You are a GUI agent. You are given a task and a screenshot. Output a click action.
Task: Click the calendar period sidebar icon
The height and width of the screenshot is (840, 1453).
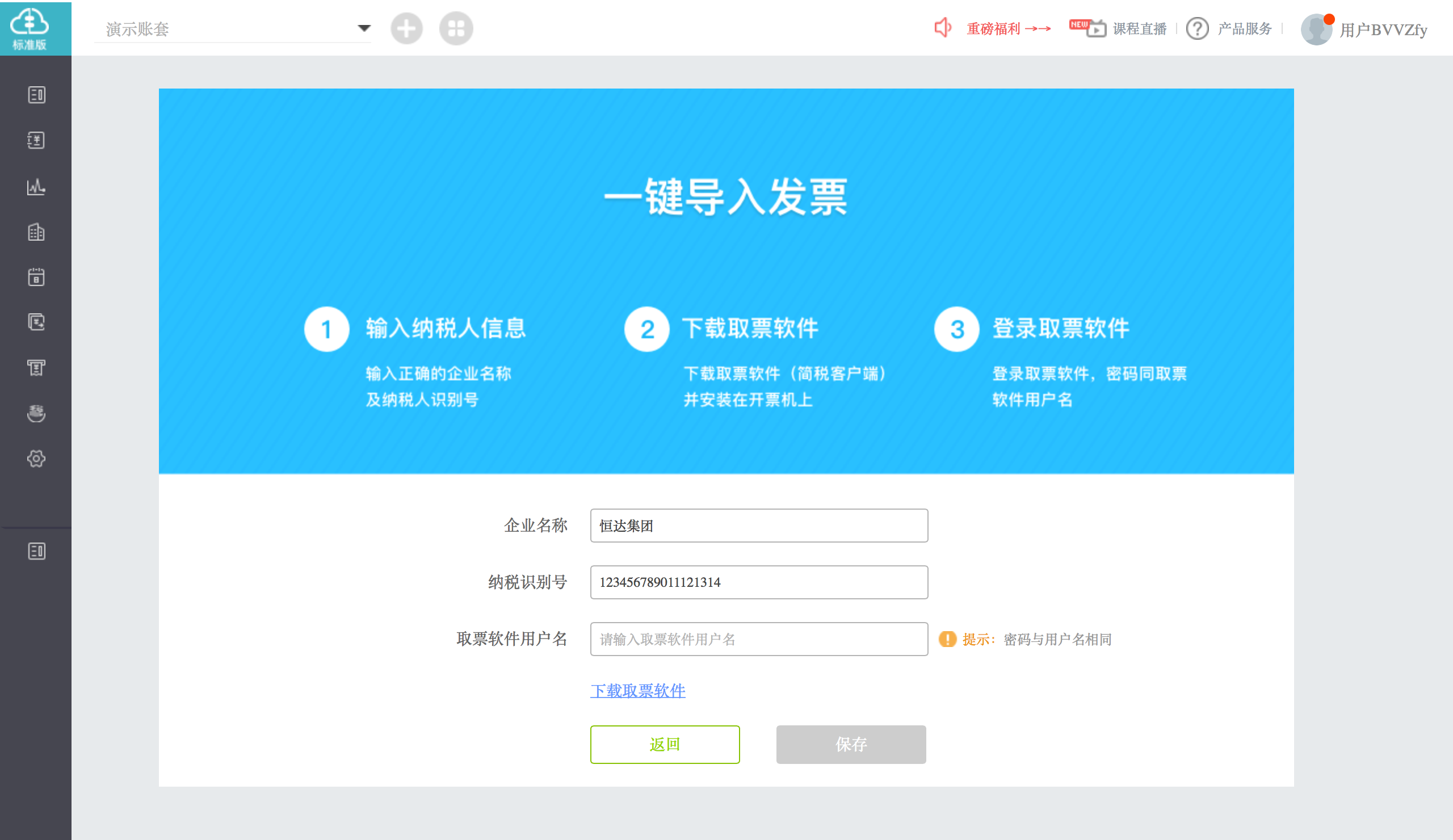tap(36, 278)
